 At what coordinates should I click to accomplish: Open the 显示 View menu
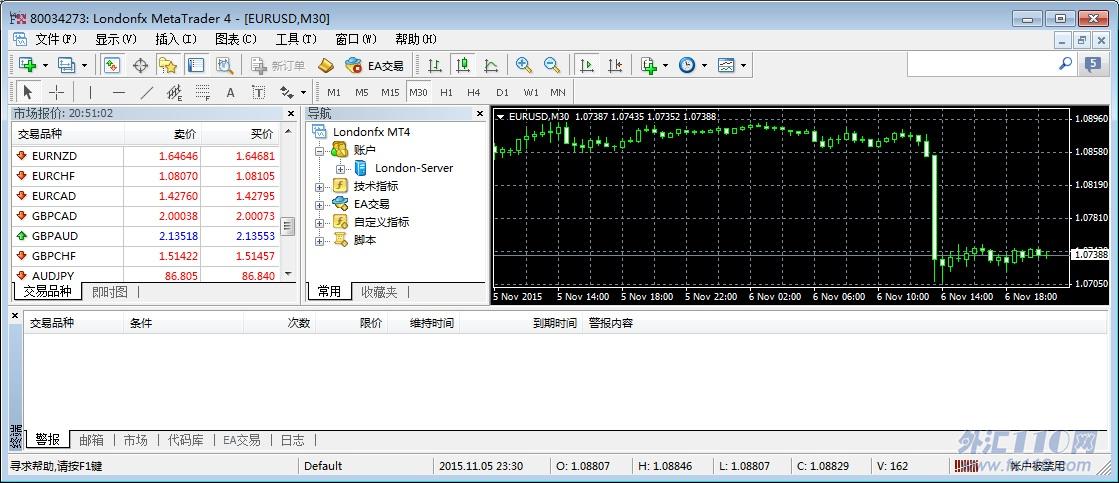pyautogui.click(x=116, y=39)
